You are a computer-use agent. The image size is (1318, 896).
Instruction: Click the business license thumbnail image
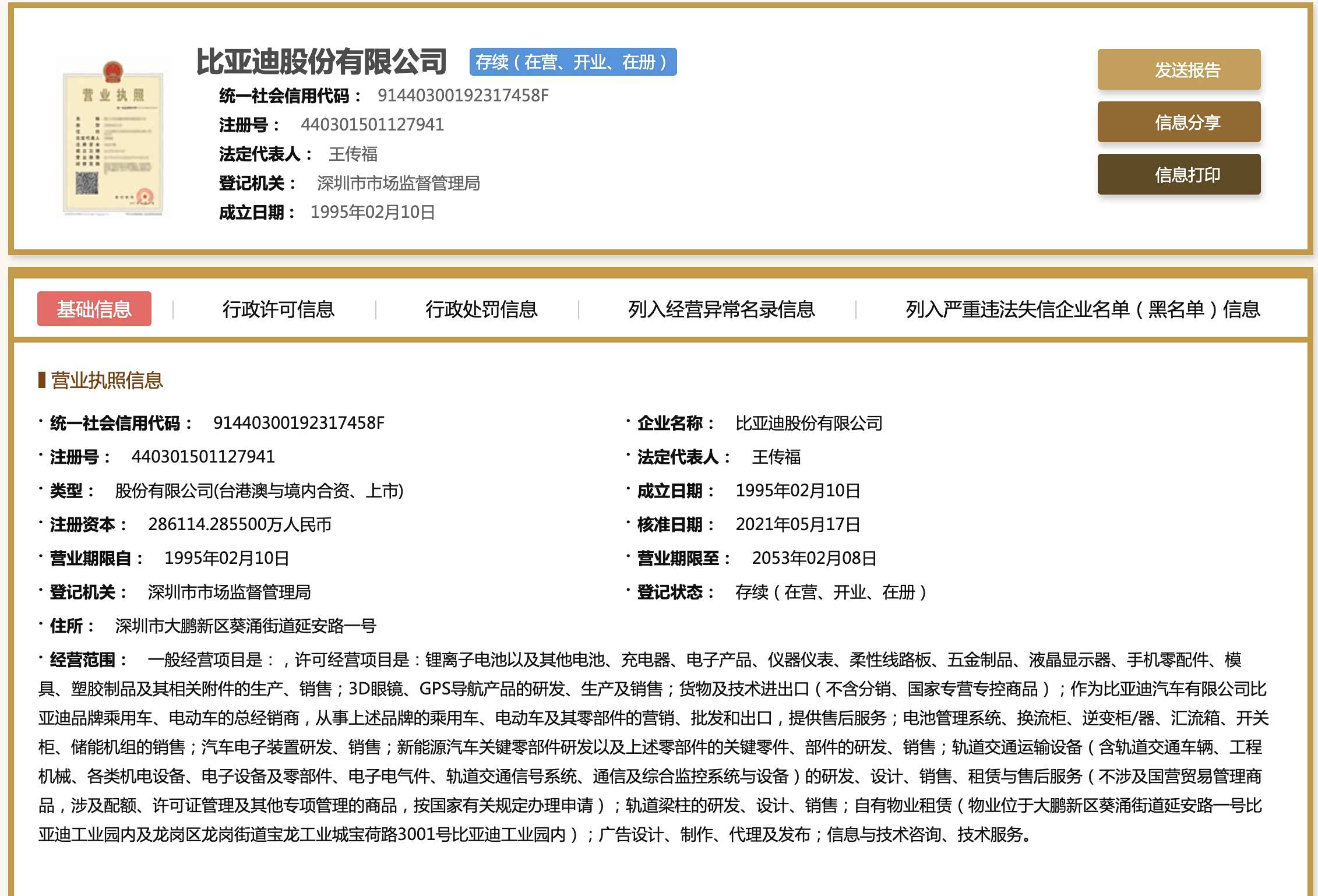click(113, 138)
